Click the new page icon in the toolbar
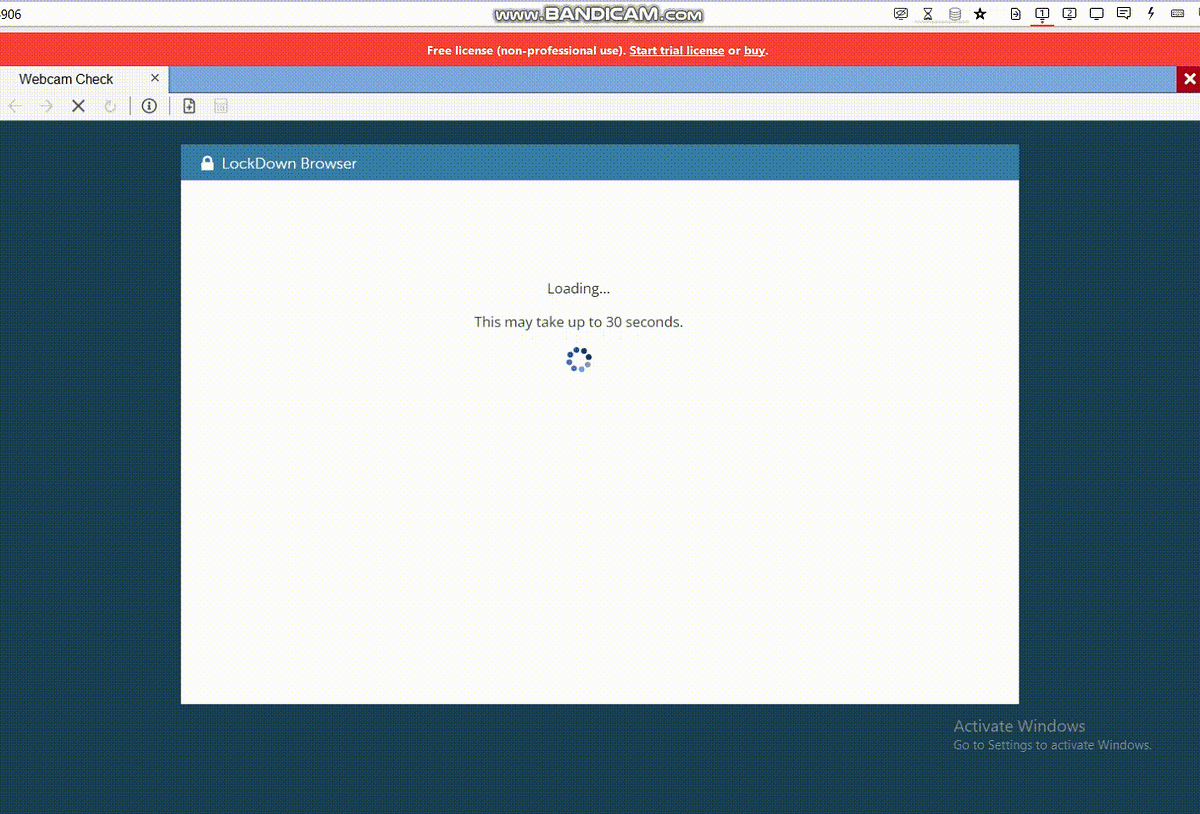This screenshot has height=814, width=1200. tap(189, 105)
